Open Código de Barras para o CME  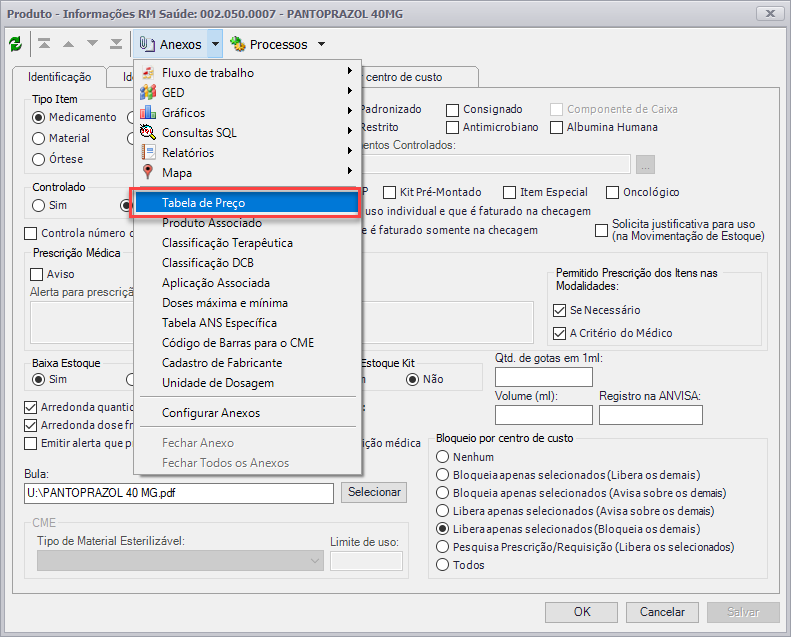[x=246, y=343]
